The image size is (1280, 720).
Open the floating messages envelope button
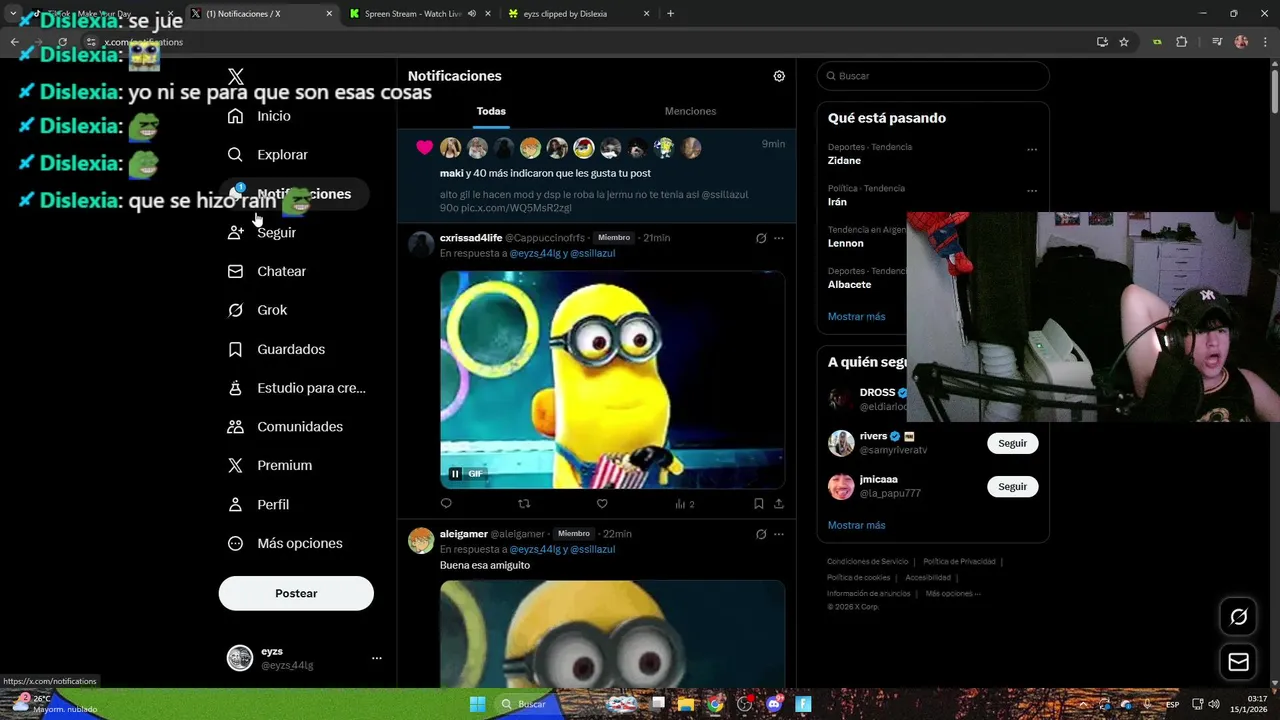pos(1238,662)
